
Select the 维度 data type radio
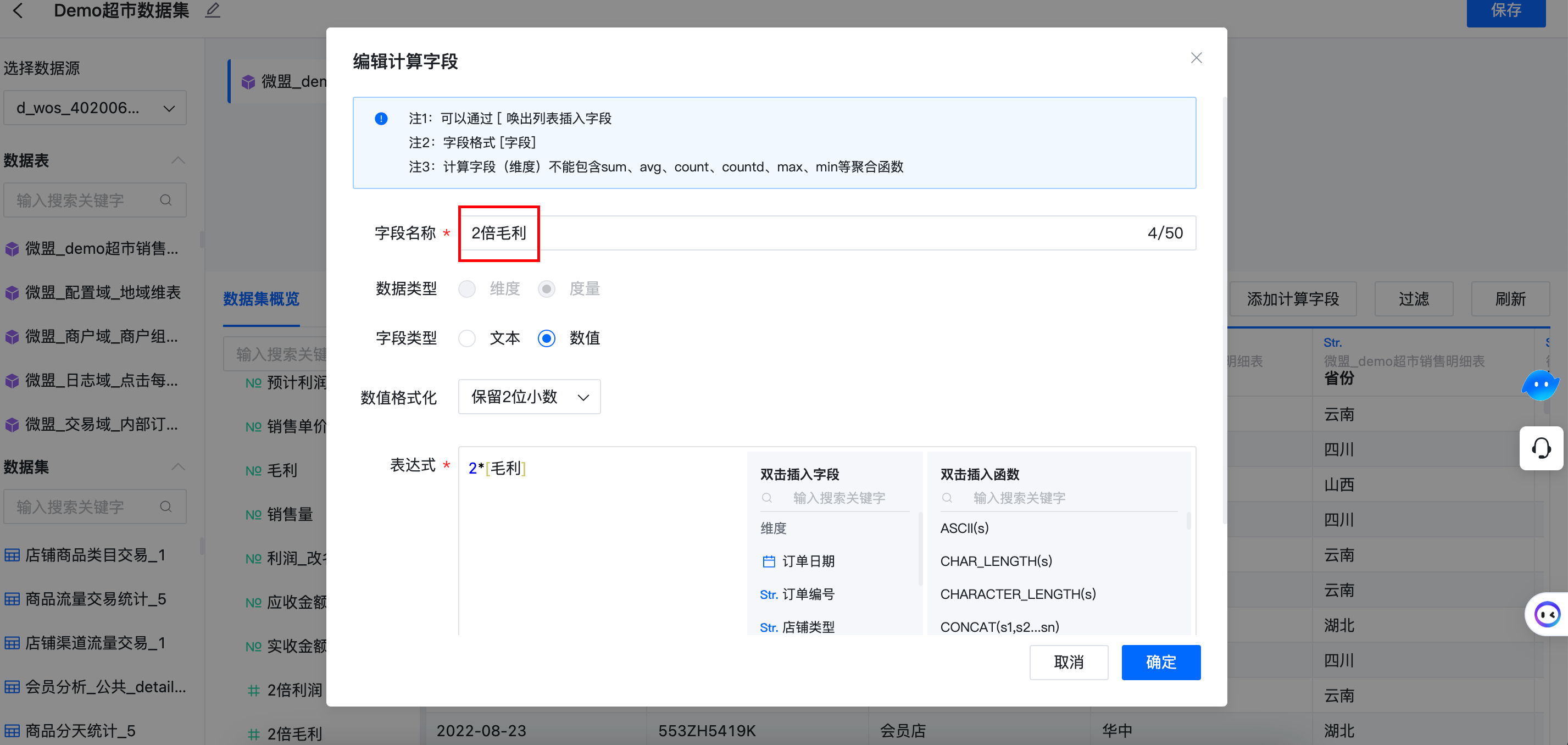[467, 289]
